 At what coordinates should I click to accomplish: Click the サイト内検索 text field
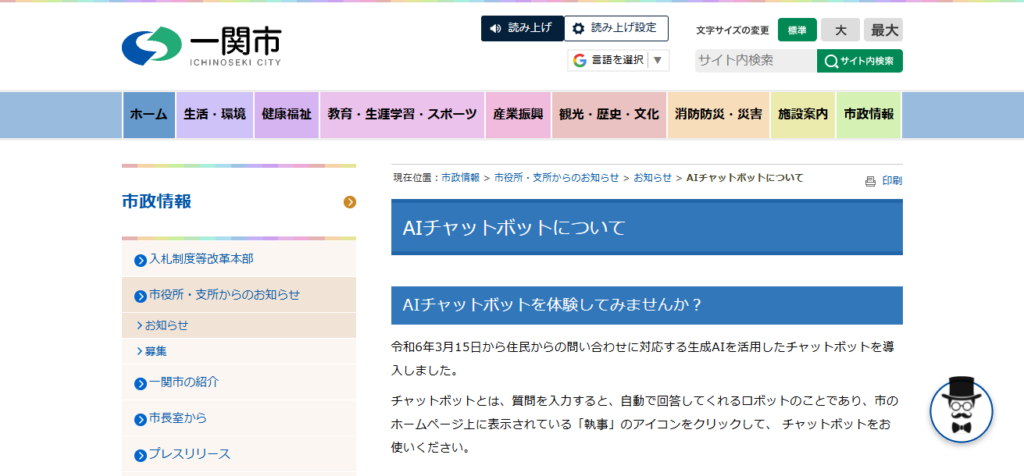click(x=755, y=61)
